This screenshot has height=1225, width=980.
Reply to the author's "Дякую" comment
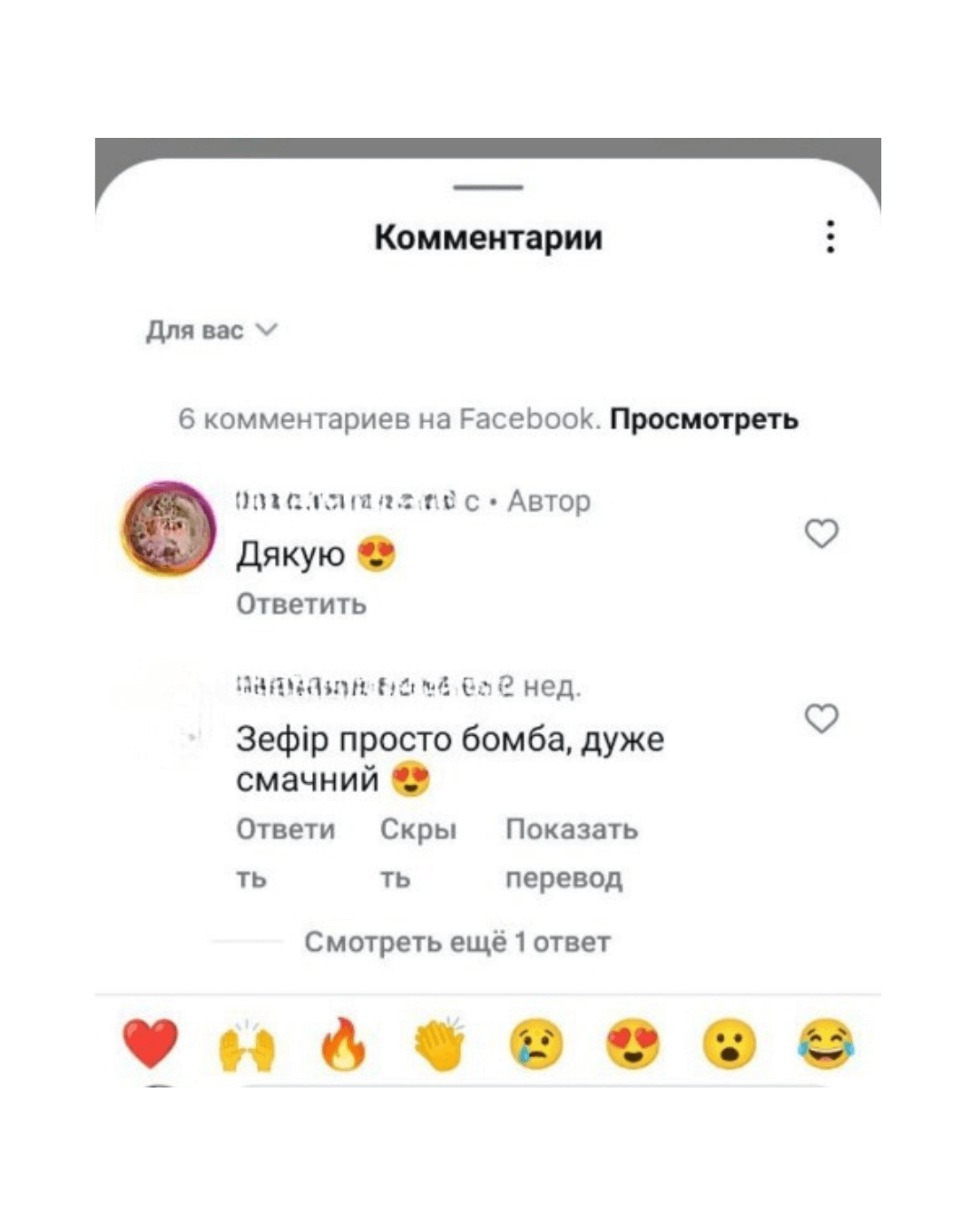coord(301,604)
